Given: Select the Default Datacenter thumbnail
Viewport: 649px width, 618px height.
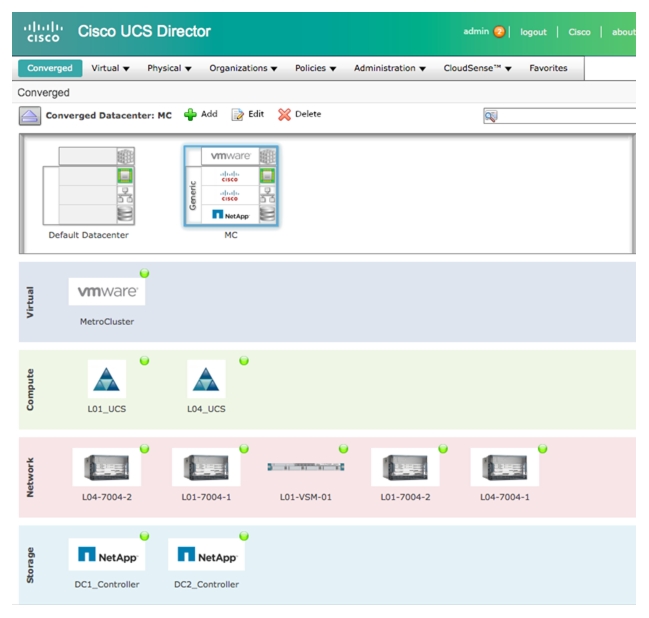Looking at the screenshot, I should click(x=89, y=186).
